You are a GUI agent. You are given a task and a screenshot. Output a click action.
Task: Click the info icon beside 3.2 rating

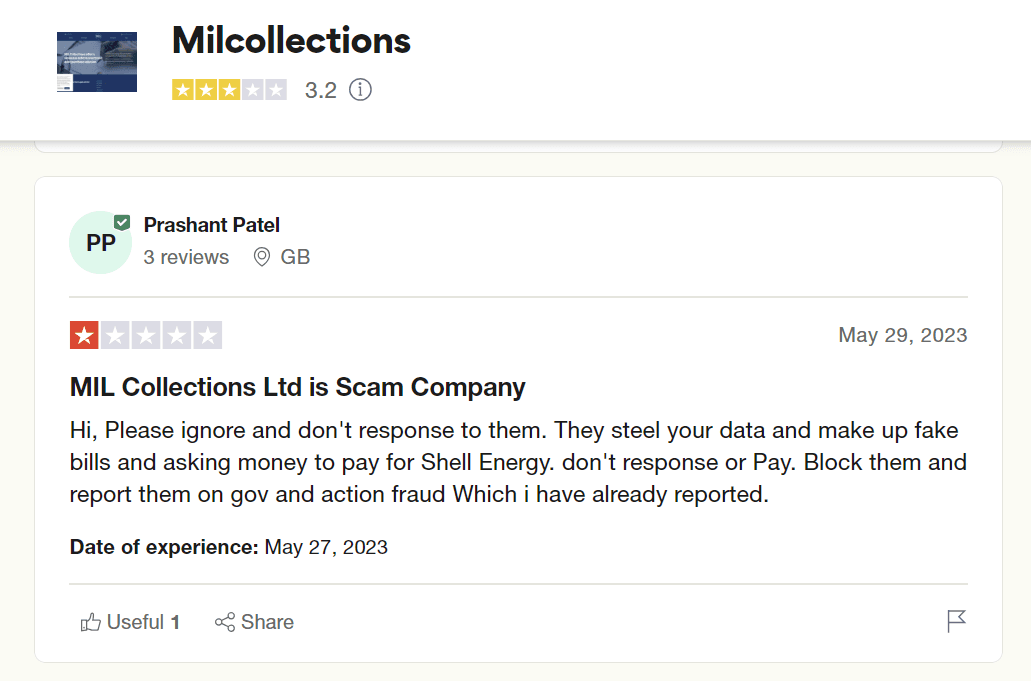360,90
